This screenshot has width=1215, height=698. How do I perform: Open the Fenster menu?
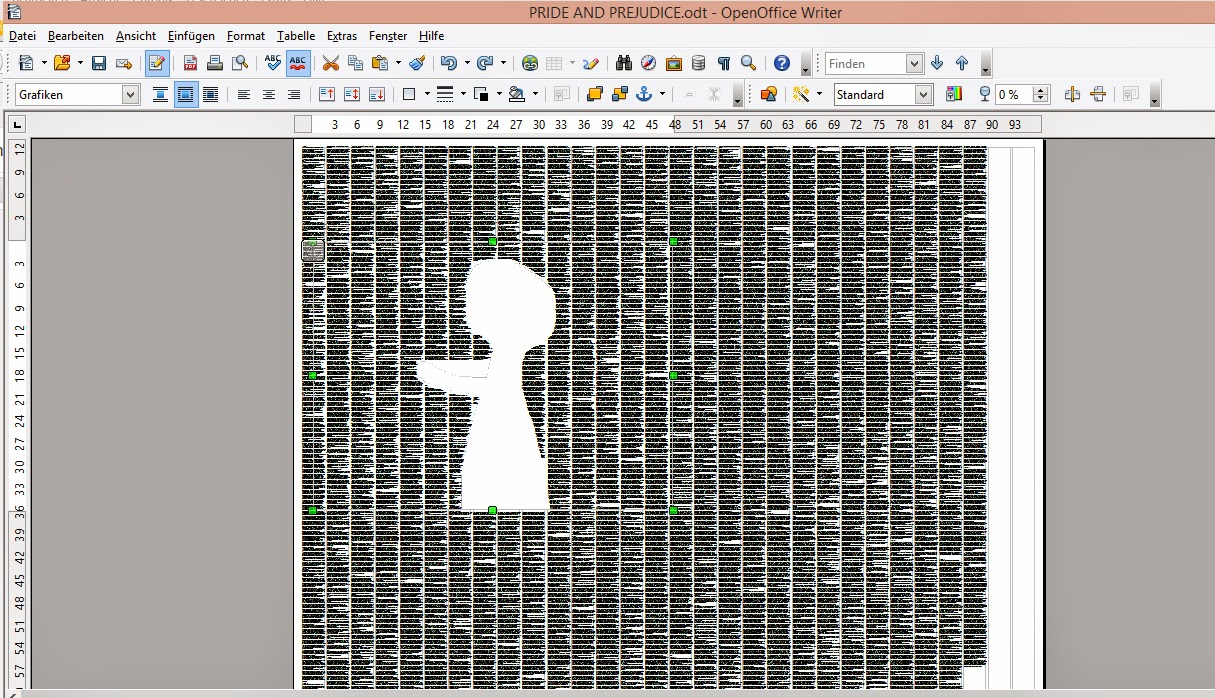[388, 36]
